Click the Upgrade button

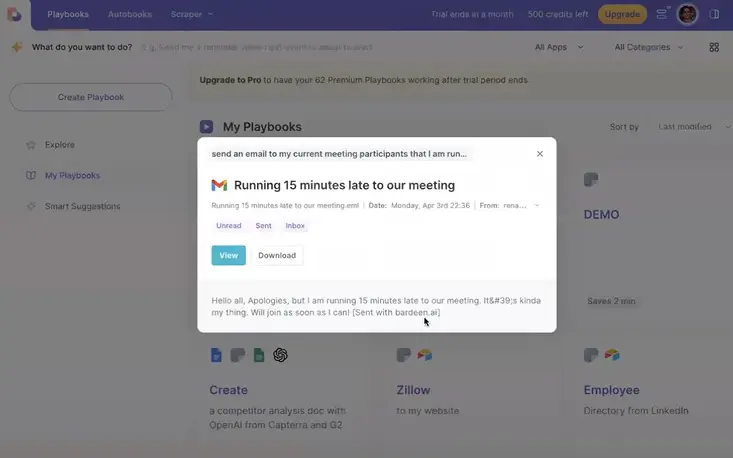(622, 14)
